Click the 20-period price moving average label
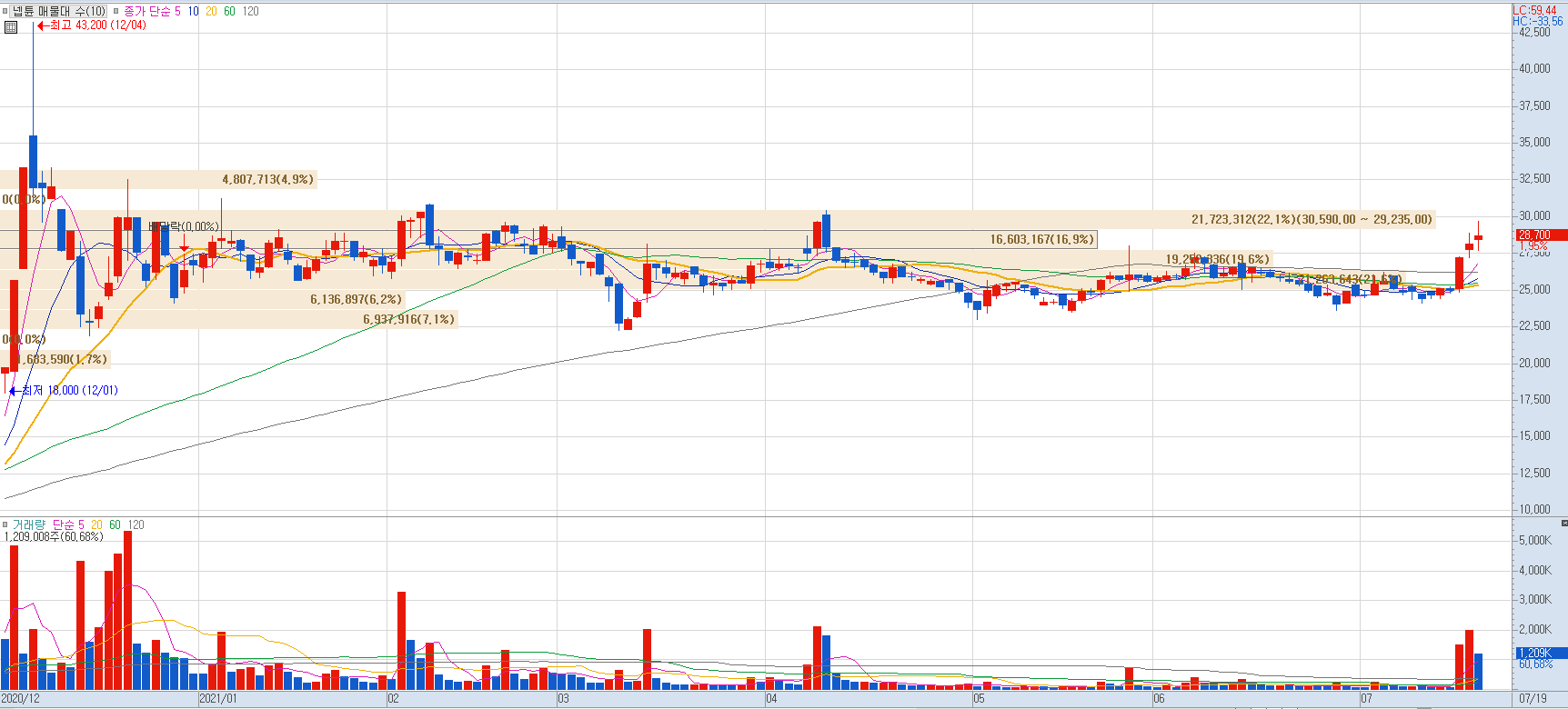 (211, 11)
